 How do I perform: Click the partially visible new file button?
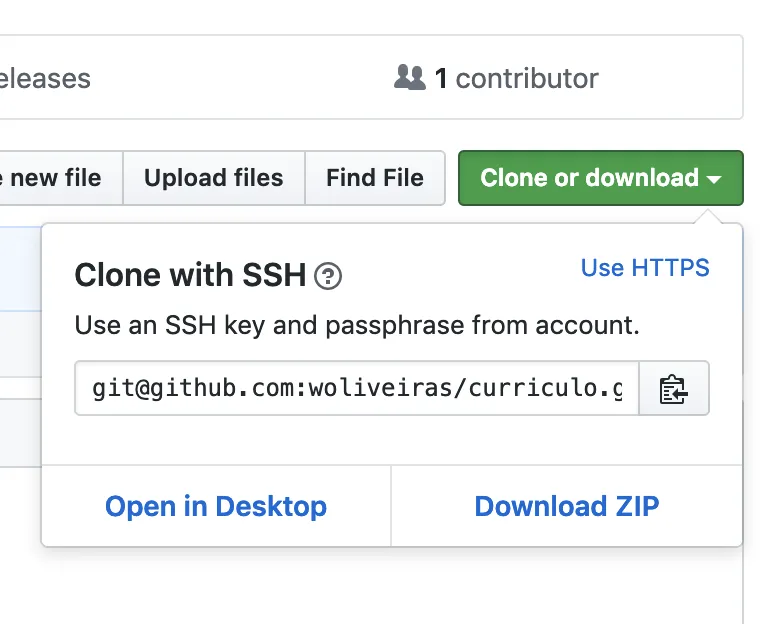[55, 178]
